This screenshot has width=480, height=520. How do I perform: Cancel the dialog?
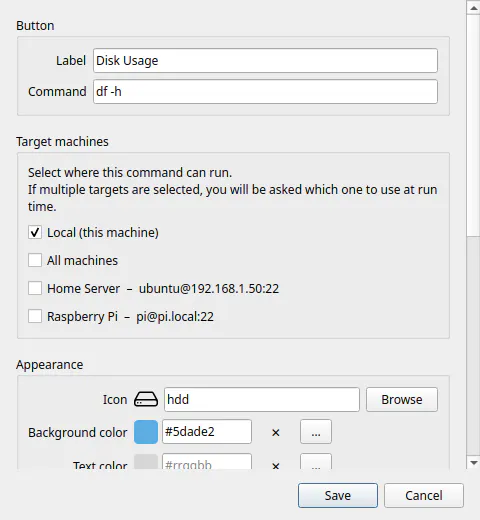coord(424,495)
